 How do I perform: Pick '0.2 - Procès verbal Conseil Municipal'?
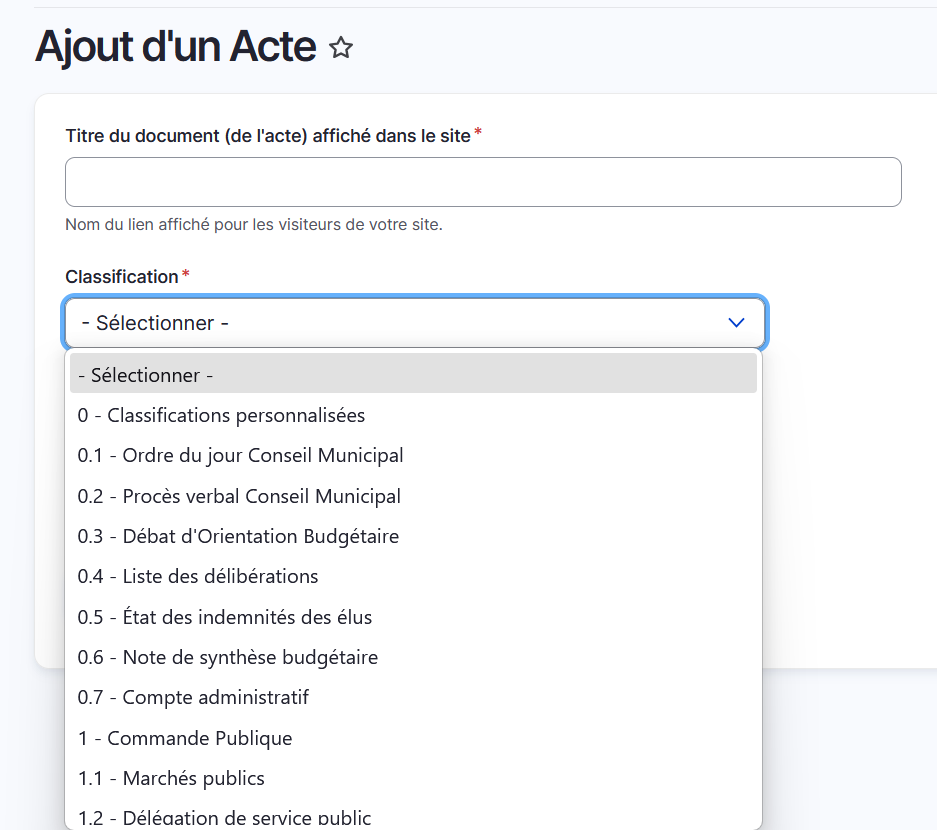[x=240, y=496]
